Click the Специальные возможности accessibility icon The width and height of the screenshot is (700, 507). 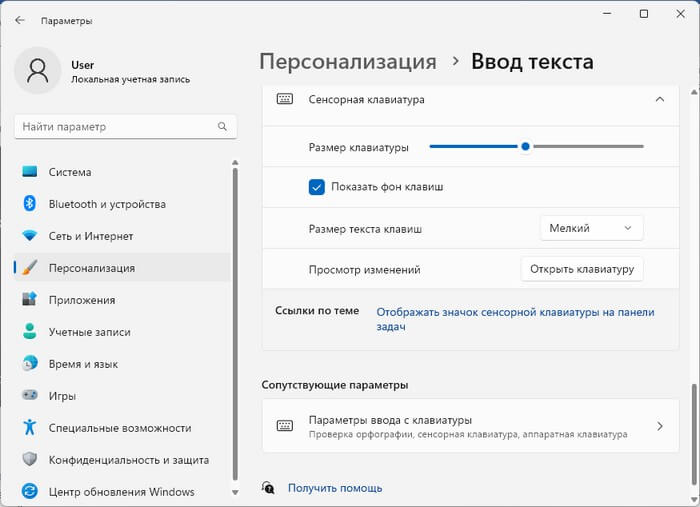(x=29, y=427)
